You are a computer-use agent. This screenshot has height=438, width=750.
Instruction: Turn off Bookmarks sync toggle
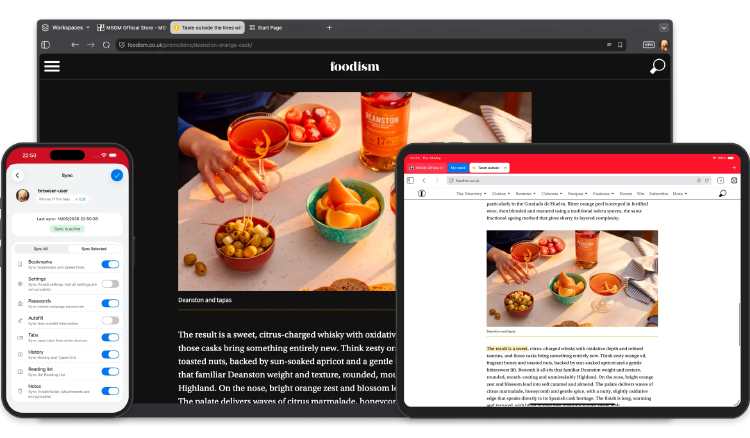[x=110, y=264]
